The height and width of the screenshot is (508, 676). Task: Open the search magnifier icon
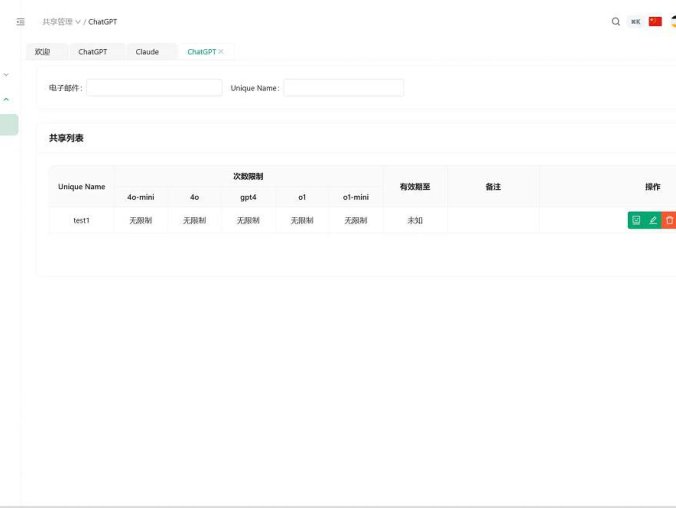pyautogui.click(x=616, y=22)
